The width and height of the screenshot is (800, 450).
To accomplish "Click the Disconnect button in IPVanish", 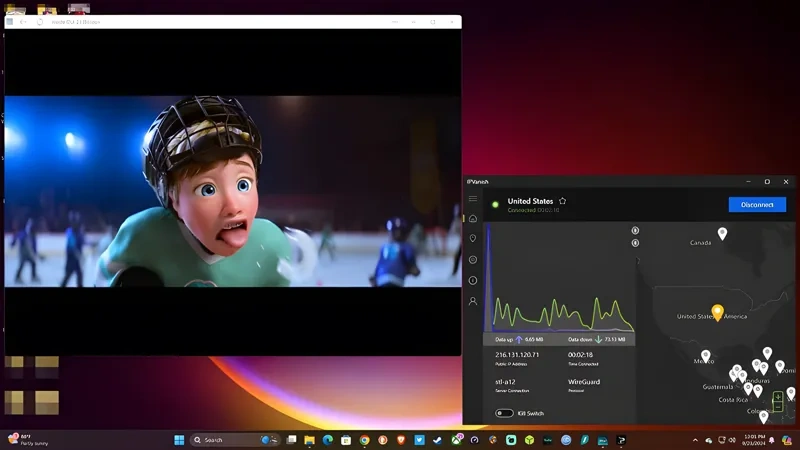I will coord(757,205).
